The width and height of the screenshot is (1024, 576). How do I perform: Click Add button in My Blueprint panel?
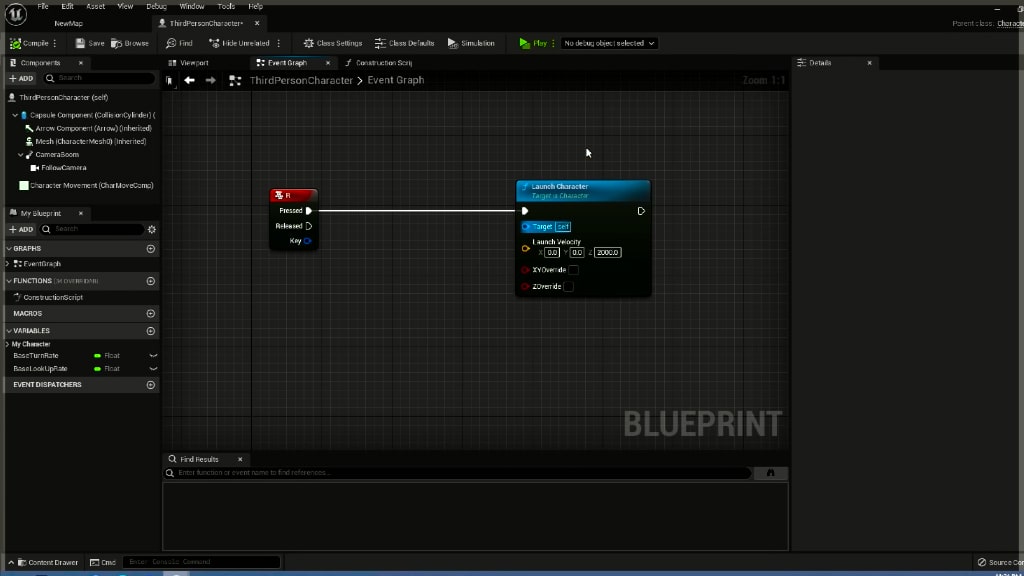[x=21, y=229]
